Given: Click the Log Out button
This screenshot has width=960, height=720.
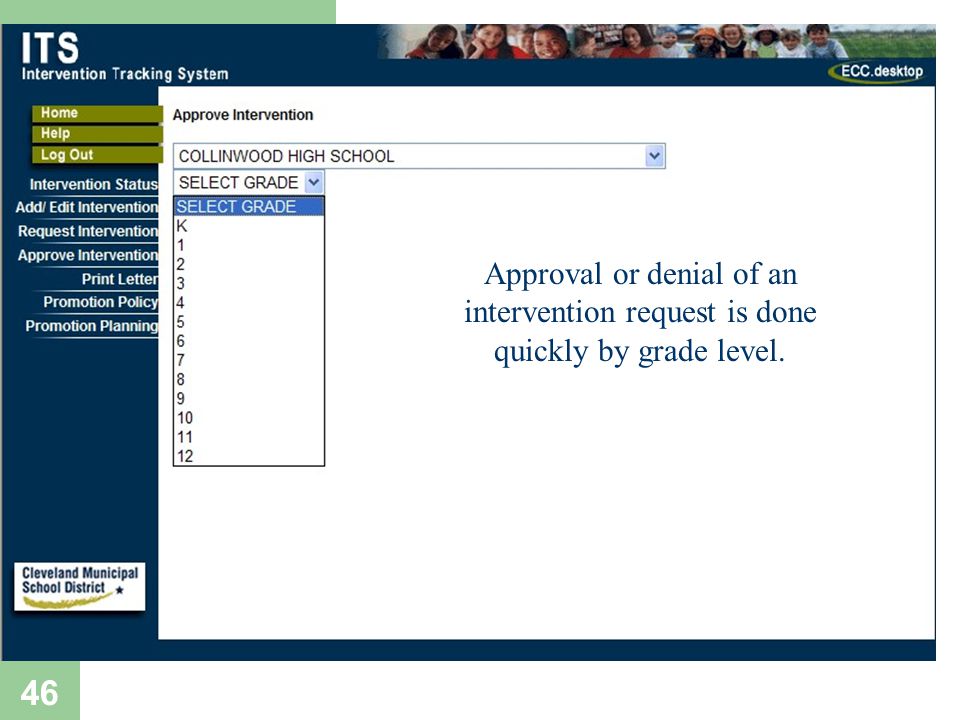Looking at the screenshot, I should click(x=97, y=154).
